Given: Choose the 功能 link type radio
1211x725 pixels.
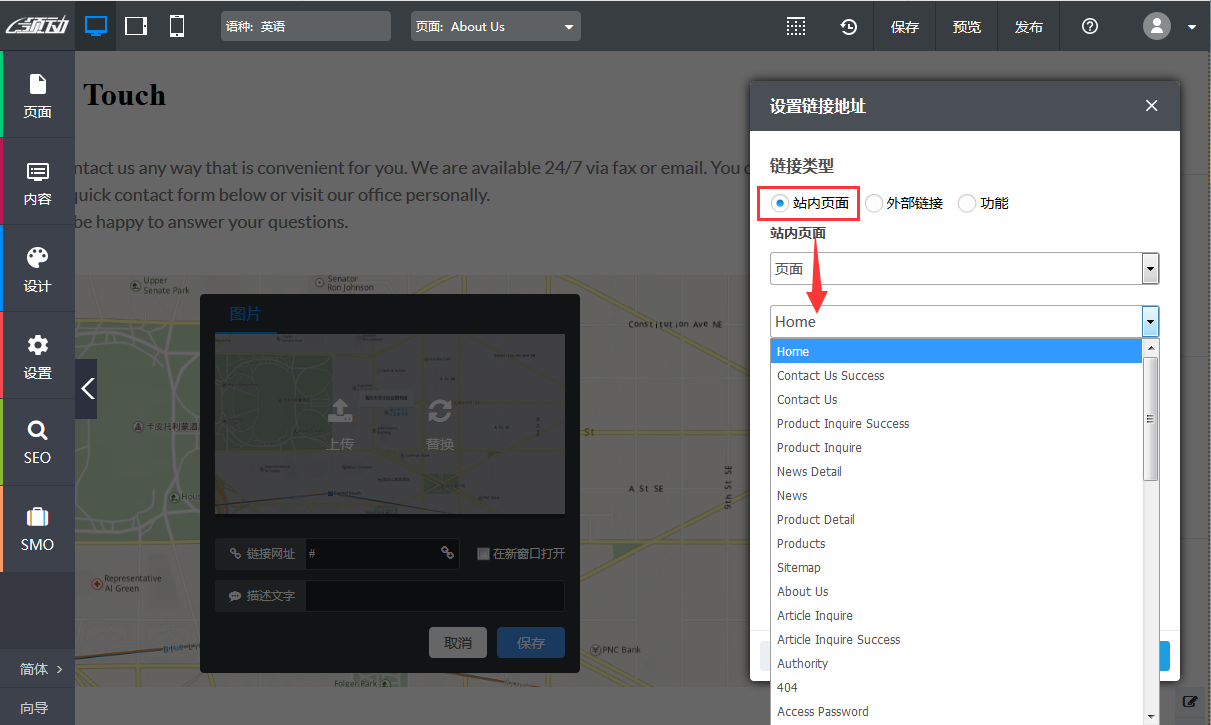Looking at the screenshot, I should pos(967,204).
